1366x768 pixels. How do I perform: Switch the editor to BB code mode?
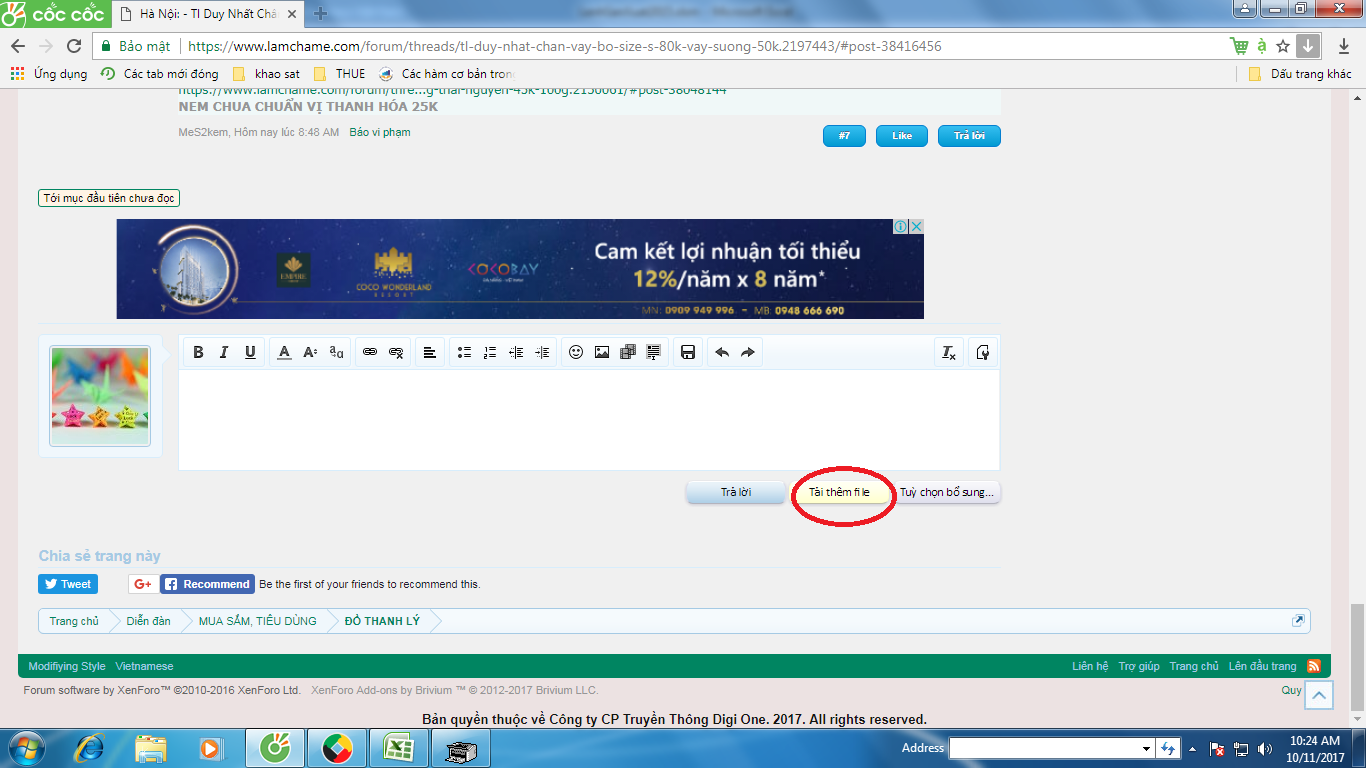[x=982, y=352]
